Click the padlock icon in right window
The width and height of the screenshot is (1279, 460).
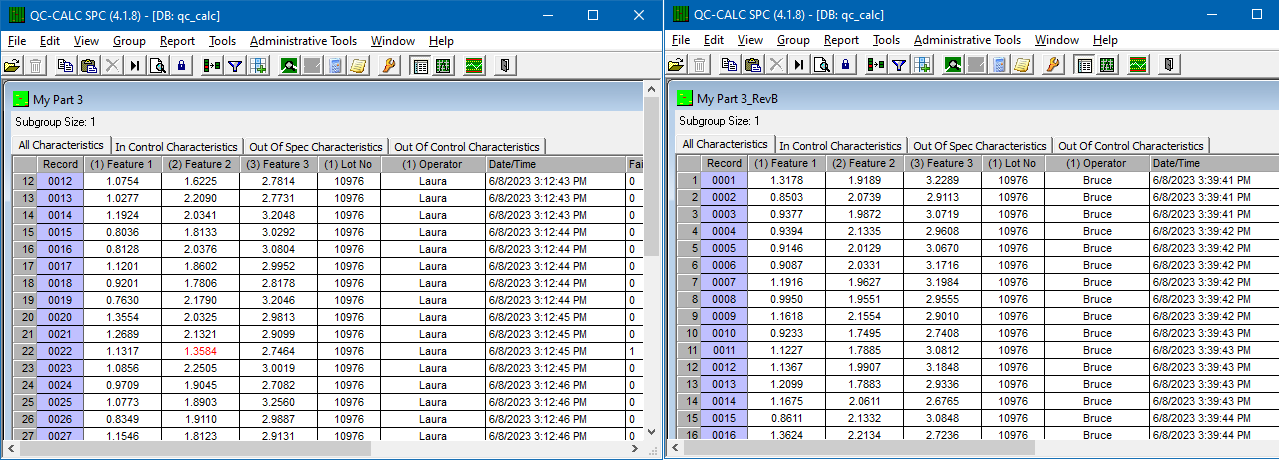(x=846, y=65)
